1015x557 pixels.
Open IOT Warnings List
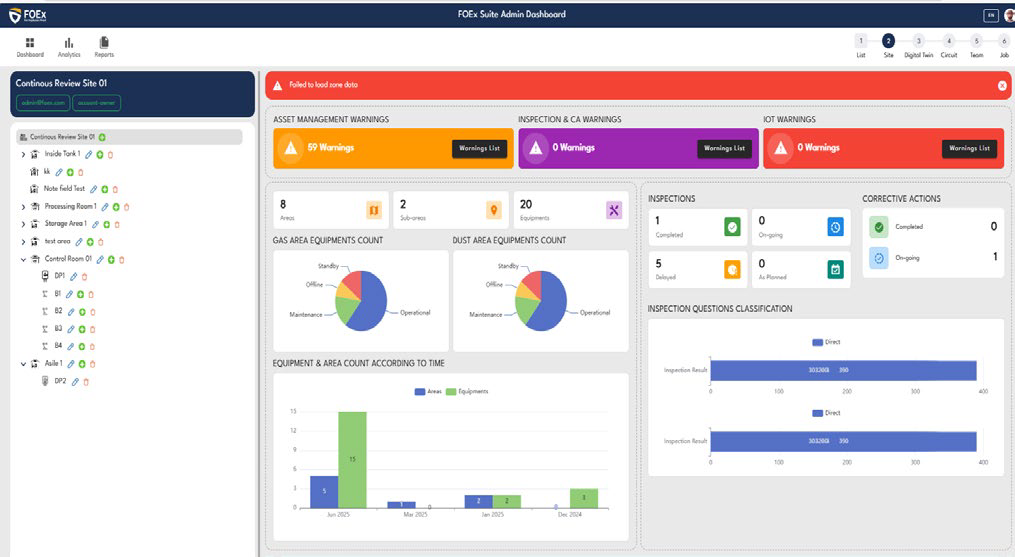pyautogui.click(x=969, y=148)
